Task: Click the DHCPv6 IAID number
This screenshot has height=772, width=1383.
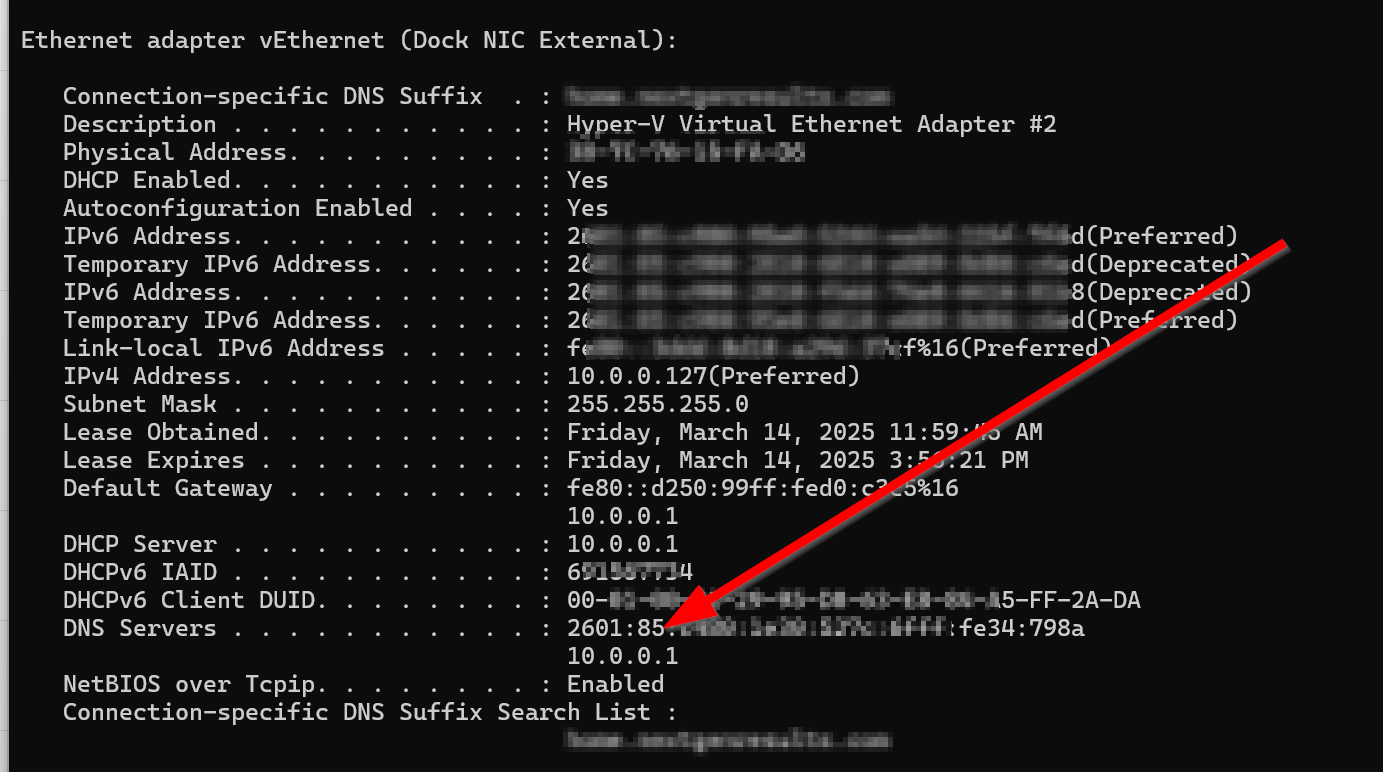Action: click(x=629, y=573)
